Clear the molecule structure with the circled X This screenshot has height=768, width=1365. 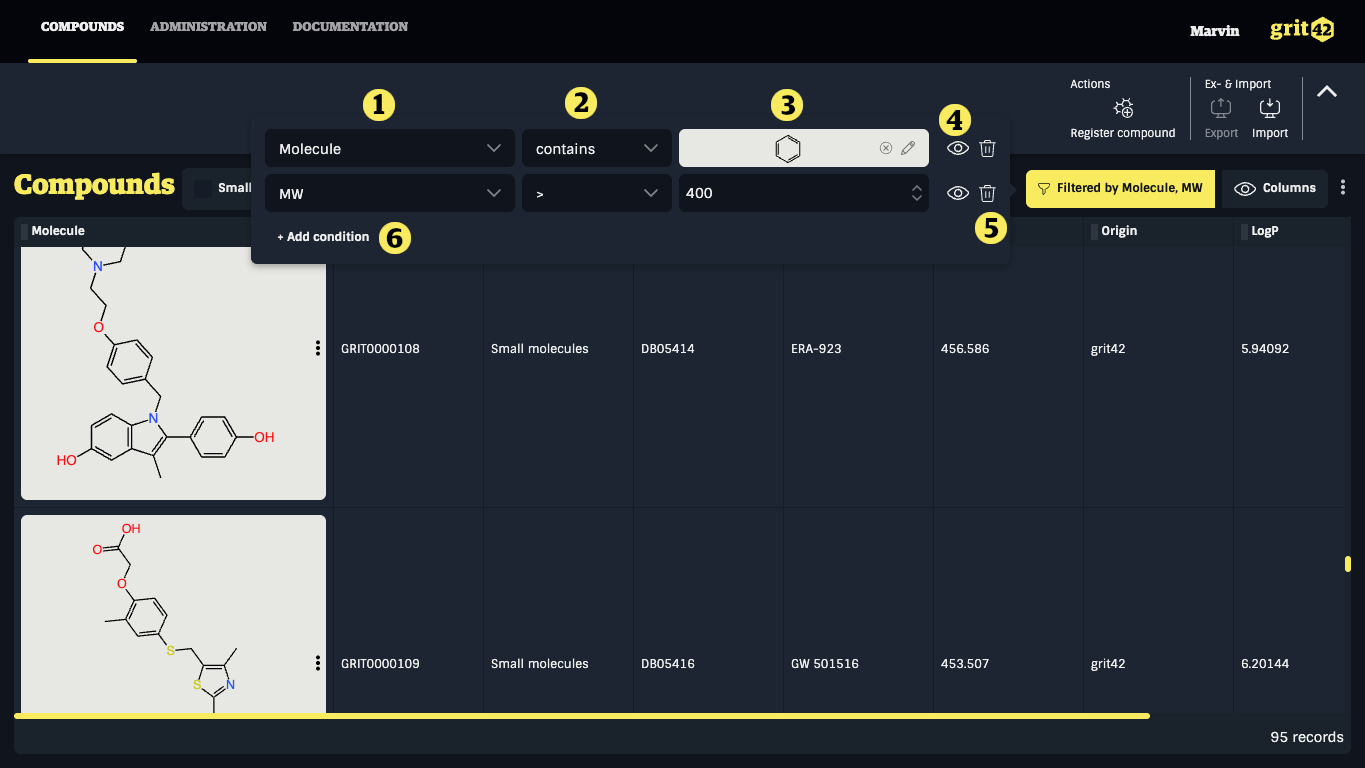coord(886,148)
